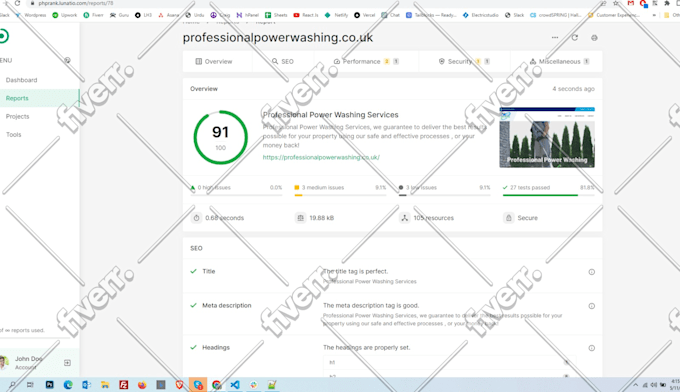Screen dimensions: 680x392
Task: Open the Netlify bookmark
Action: coord(337,15)
